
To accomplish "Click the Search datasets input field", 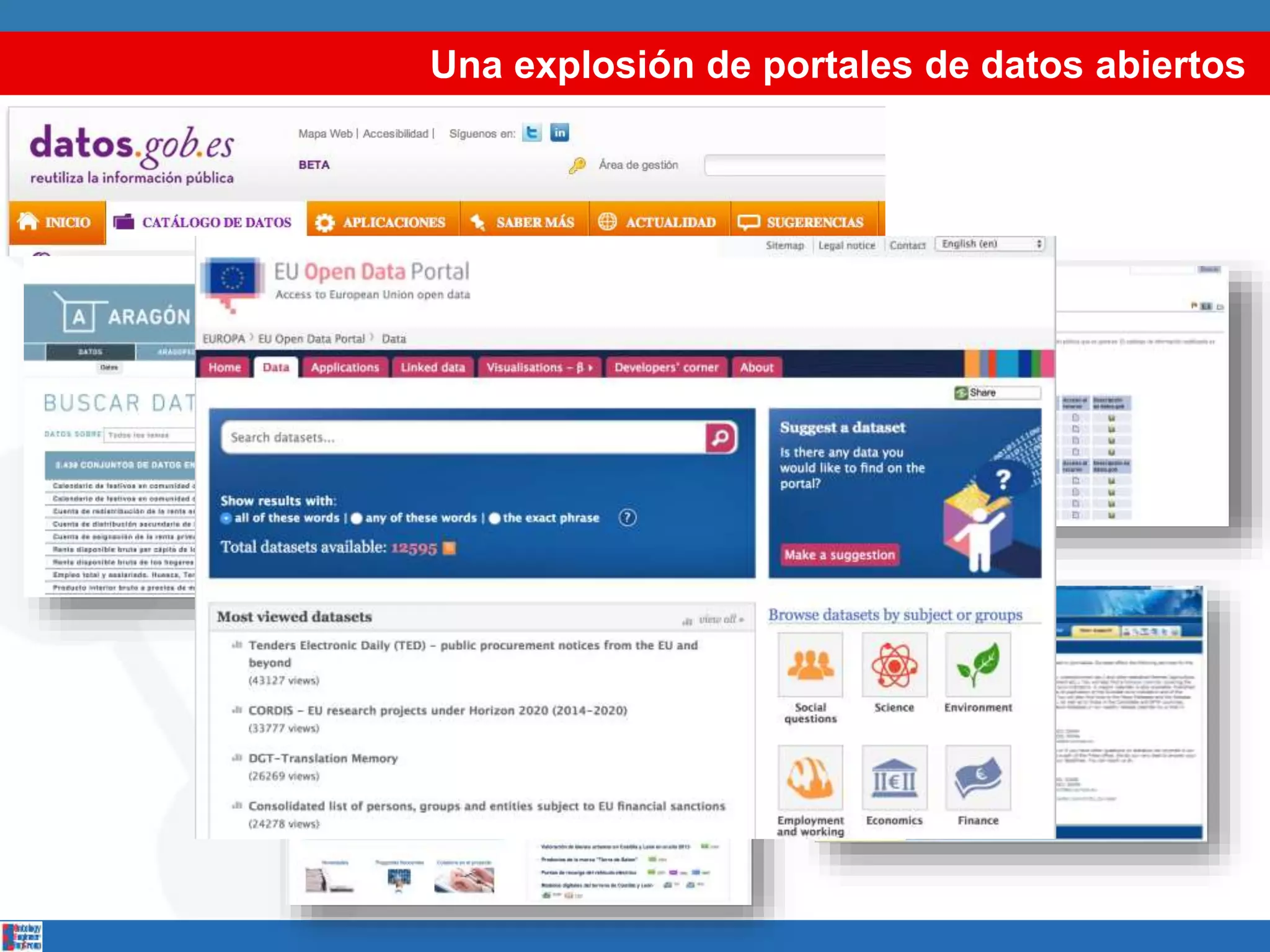I will point(463,438).
